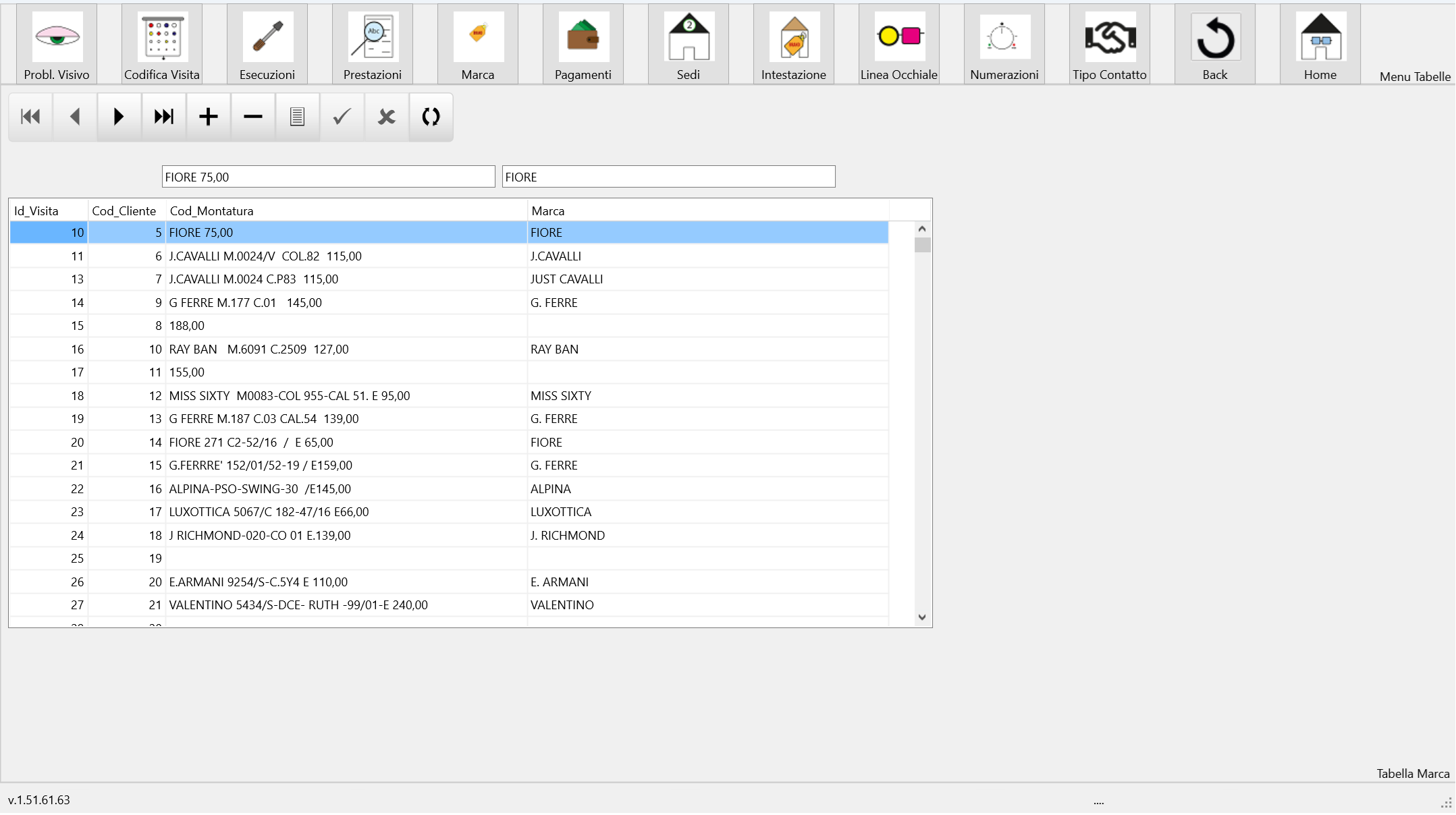Open the Pagamenti table
This screenshot has width=1456, height=815.
[x=583, y=44]
